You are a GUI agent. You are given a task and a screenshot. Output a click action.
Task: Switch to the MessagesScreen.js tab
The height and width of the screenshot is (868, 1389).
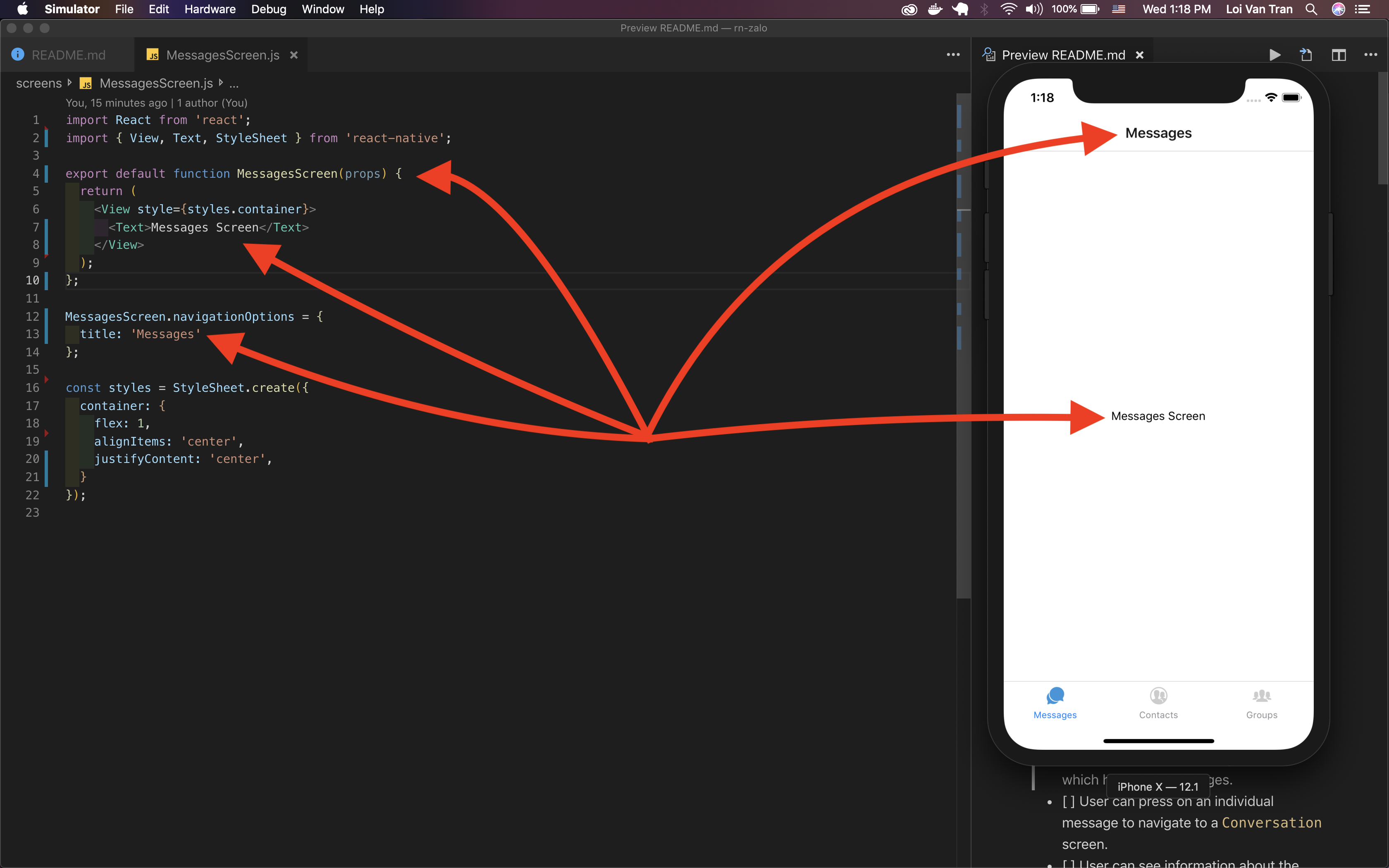point(222,55)
